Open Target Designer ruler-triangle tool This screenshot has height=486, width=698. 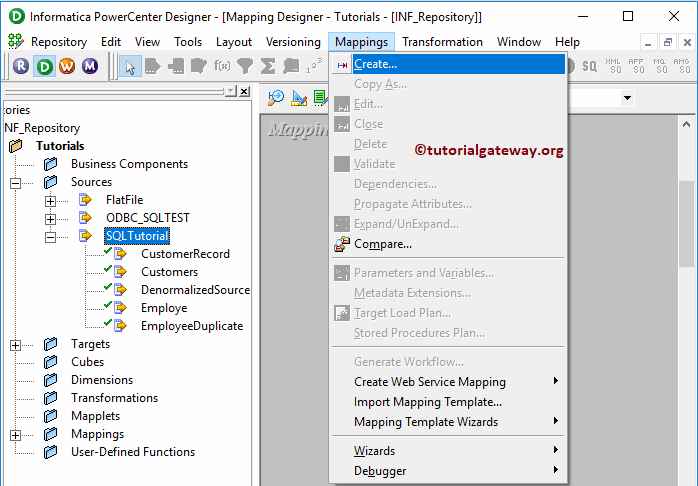click(299, 98)
